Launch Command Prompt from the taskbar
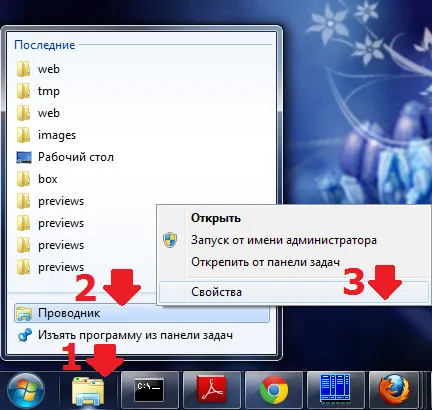Viewport: 432px width, 410px height. click(x=149, y=390)
